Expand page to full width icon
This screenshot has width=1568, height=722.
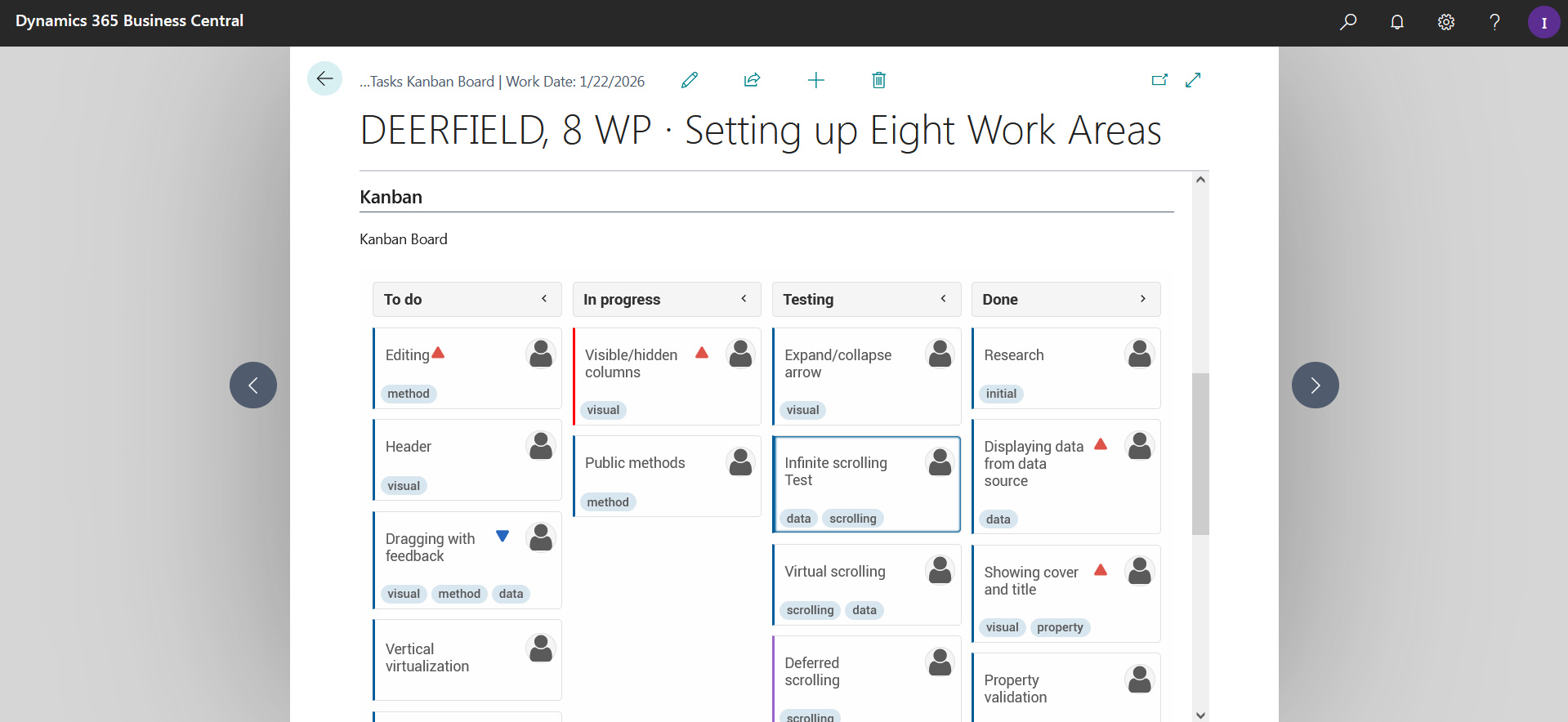pos(1193,80)
